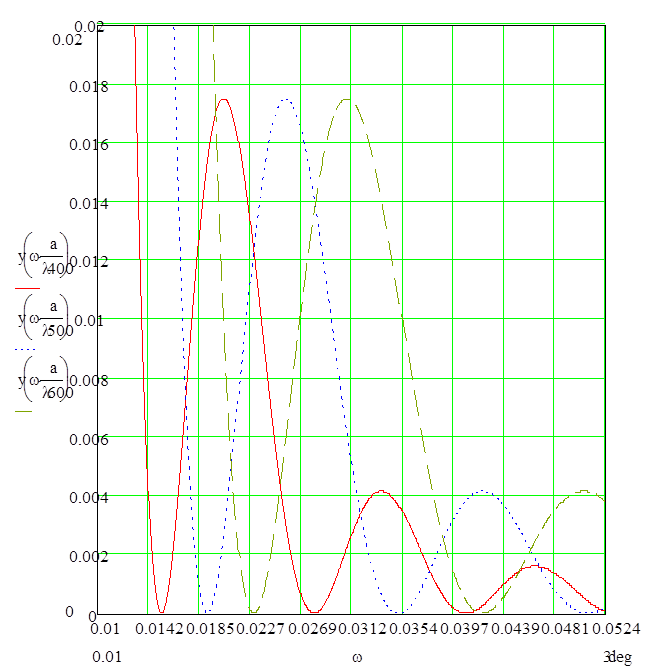This screenshot has height=667, width=647.
Task: Select the y-axis tick label 0.004
Action: pos(88,497)
